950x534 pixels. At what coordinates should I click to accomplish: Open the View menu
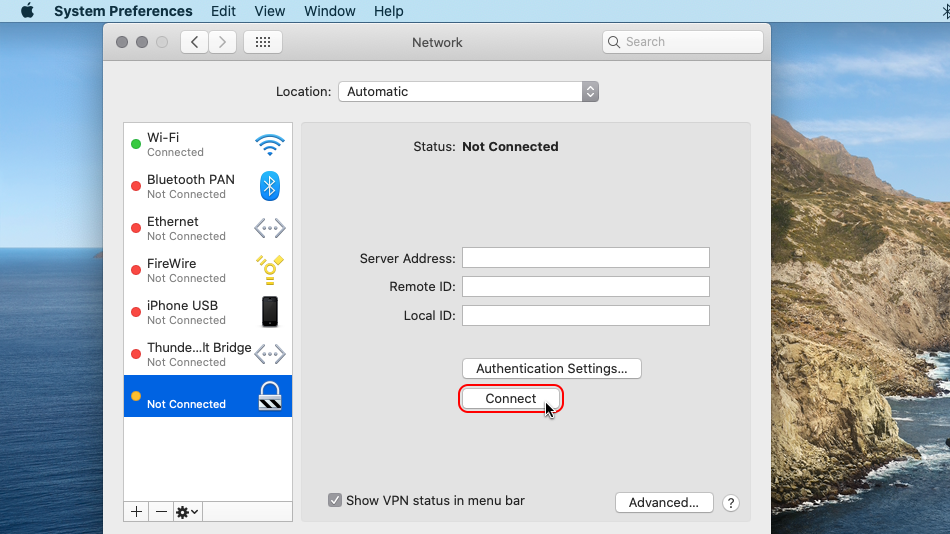(x=270, y=11)
